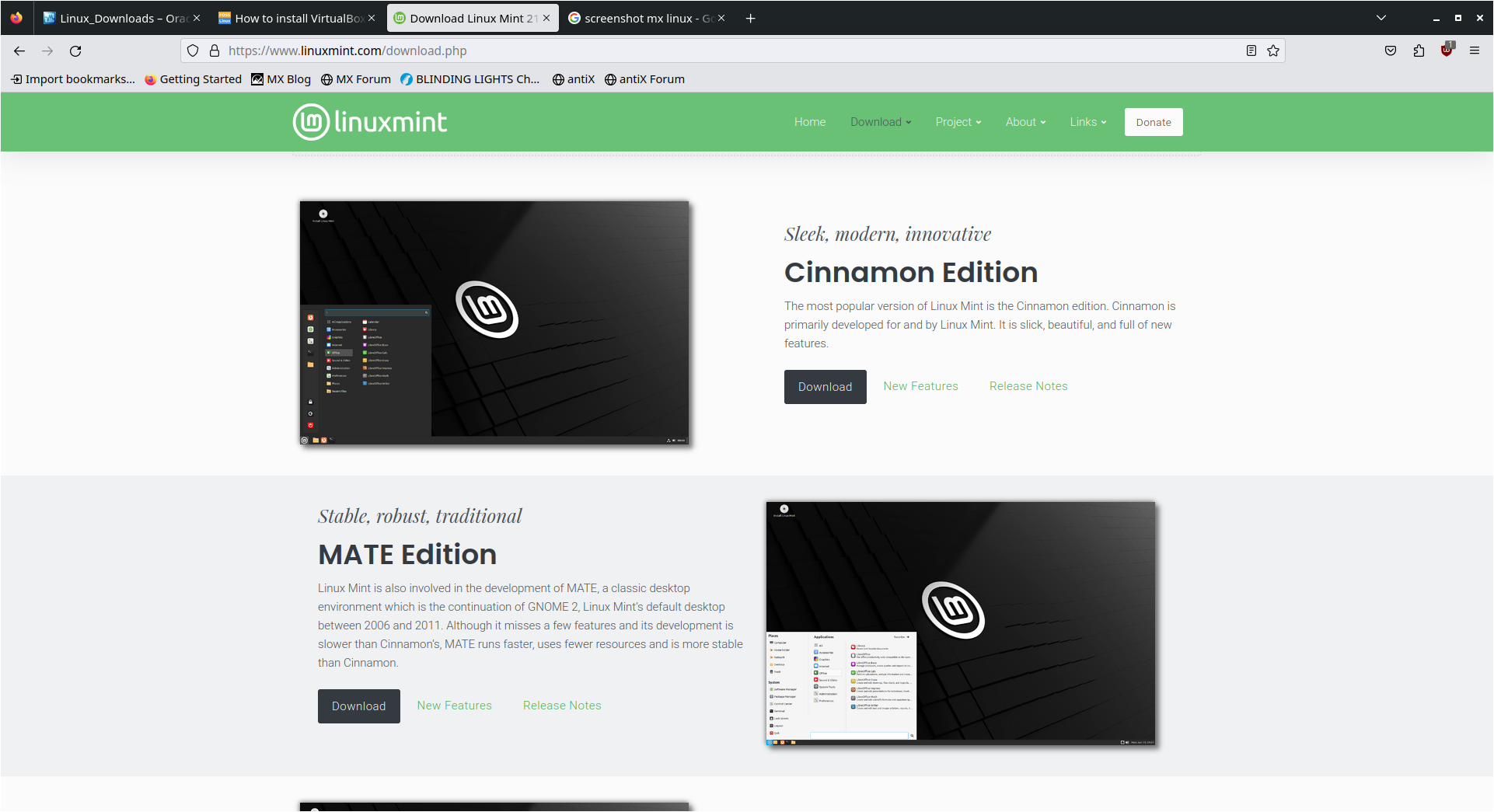
Task: Open the Firefox hamburger menu
Action: pyautogui.click(x=1475, y=51)
